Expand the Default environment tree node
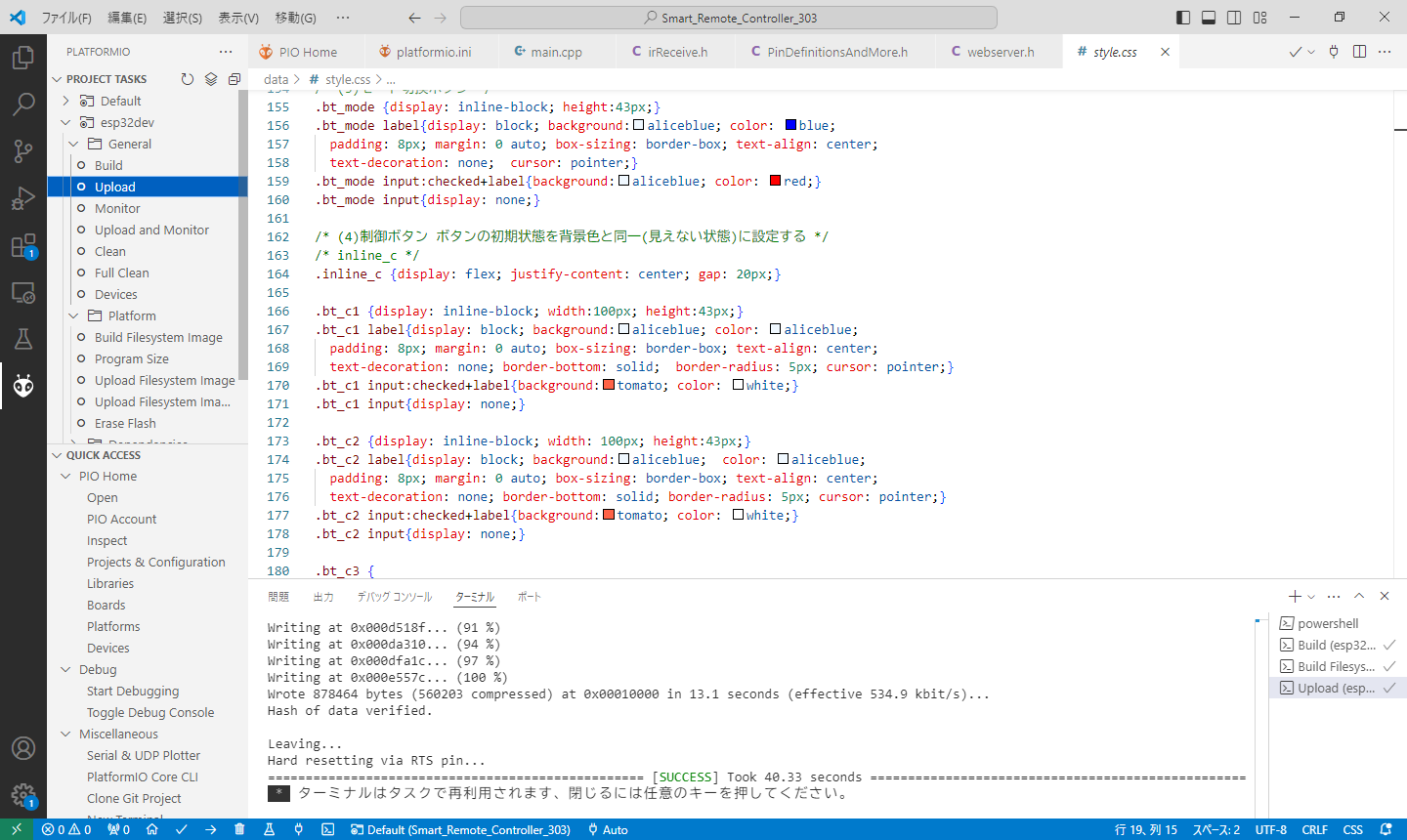The image size is (1407, 840). pyautogui.click(x=66, y=101)
